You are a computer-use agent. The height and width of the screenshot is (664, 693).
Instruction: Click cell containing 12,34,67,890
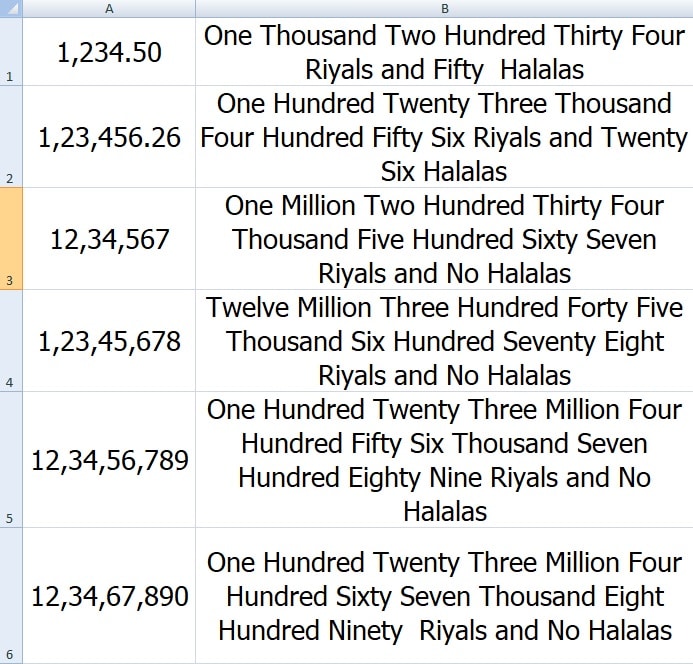(x=109, y=595)
